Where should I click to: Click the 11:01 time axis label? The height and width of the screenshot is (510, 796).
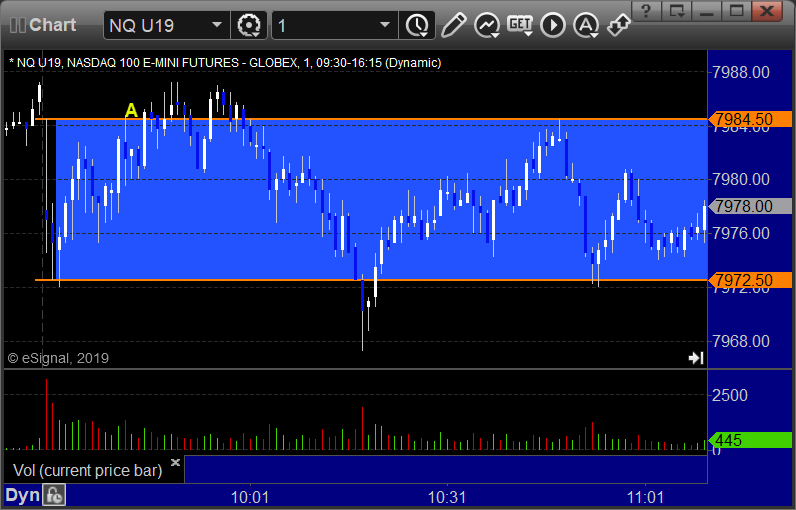[645, 497]
